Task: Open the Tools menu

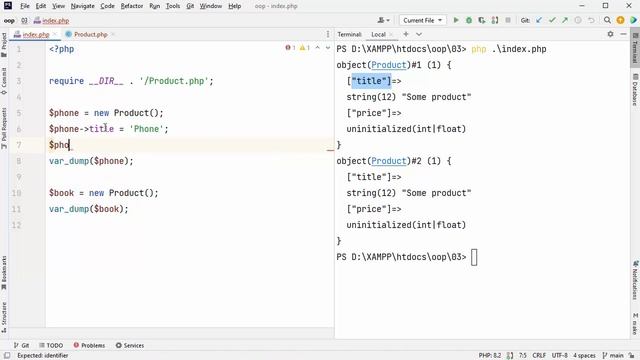Action: (173, 6)
